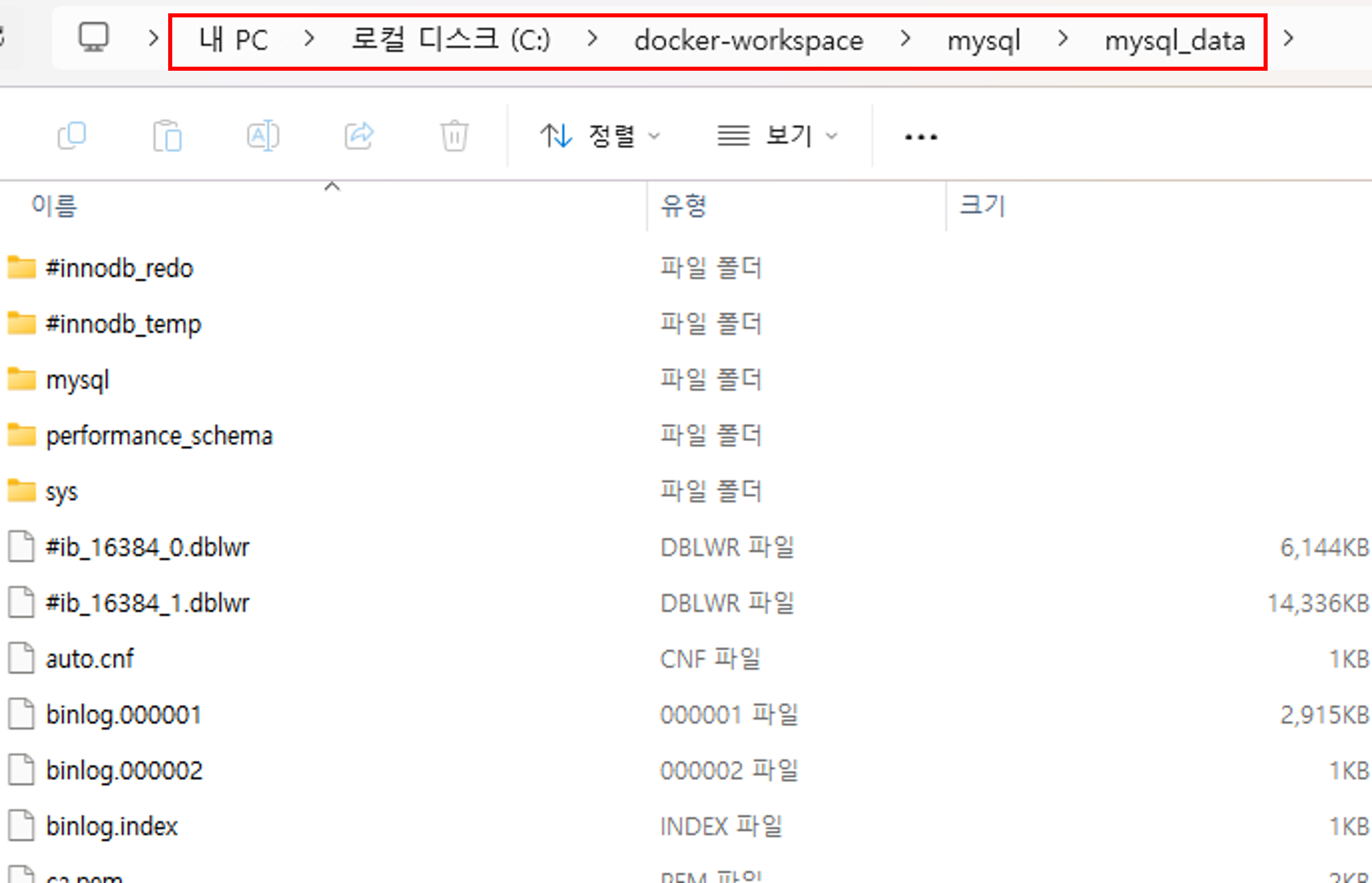Select the auto.cnf file
The image size is (1372, 883).
point(90,658)
